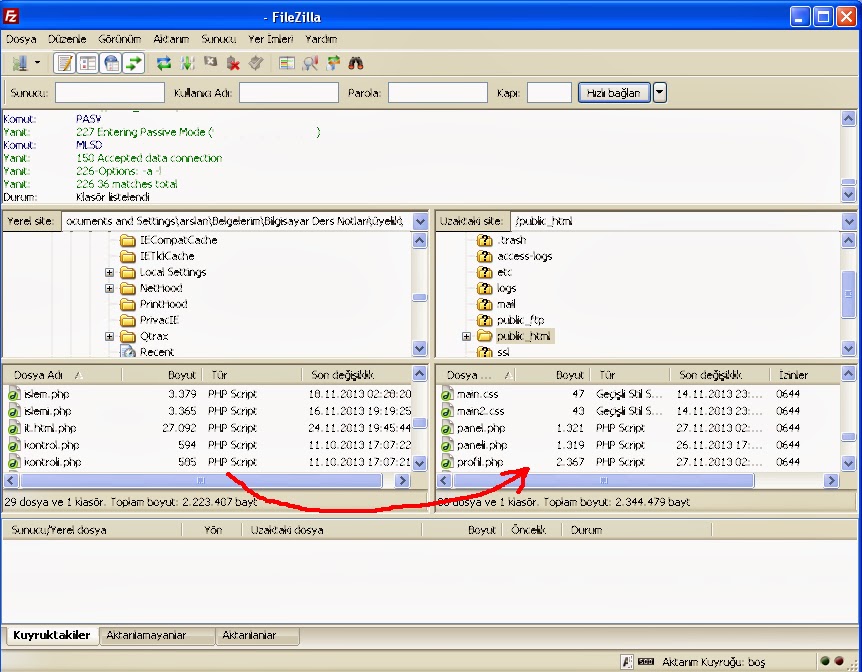Expand the public_html remote folder
The image size is (862, 672).
tap(466, 336)
